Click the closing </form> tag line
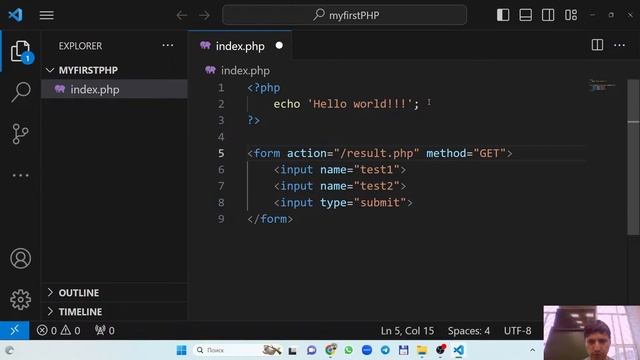The width and height of the screenshot is (640, 360). (x=270, y=219)
